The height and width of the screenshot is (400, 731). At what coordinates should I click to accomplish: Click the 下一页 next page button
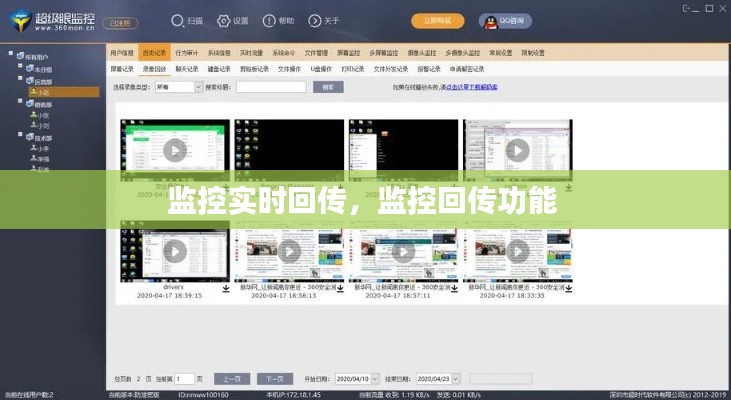pyautogui.click(x=275, y=379)
